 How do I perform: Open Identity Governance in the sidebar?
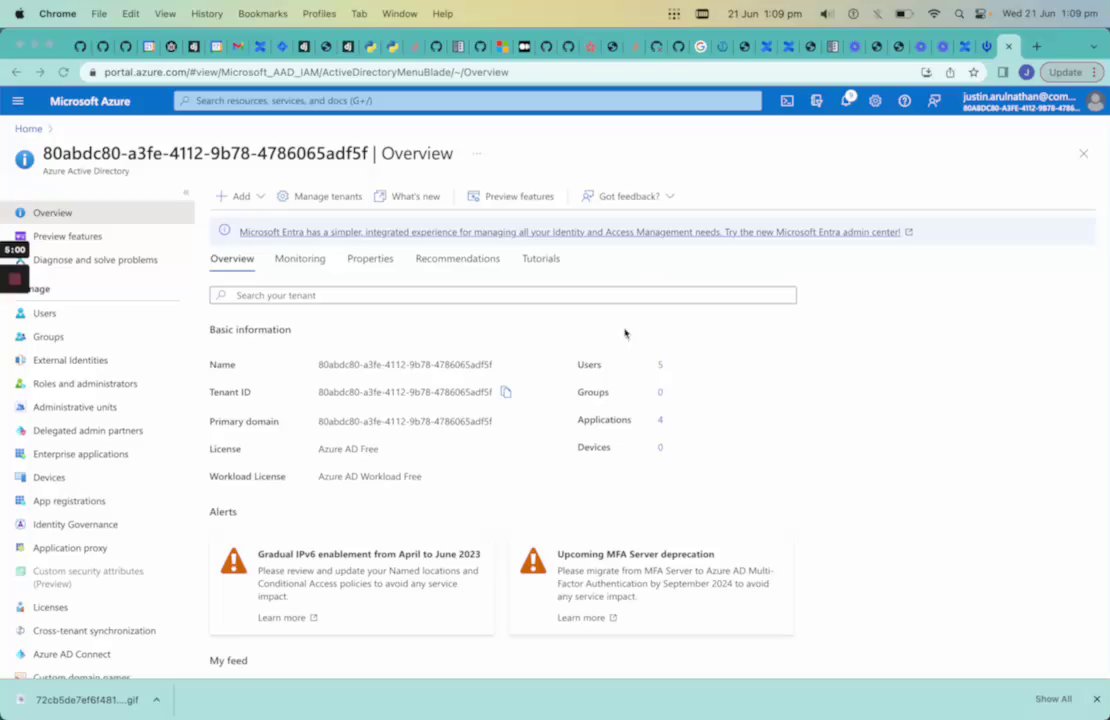click(75, 524)
